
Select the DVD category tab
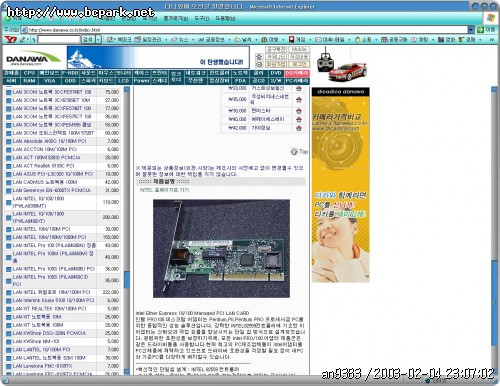[276, 73]
